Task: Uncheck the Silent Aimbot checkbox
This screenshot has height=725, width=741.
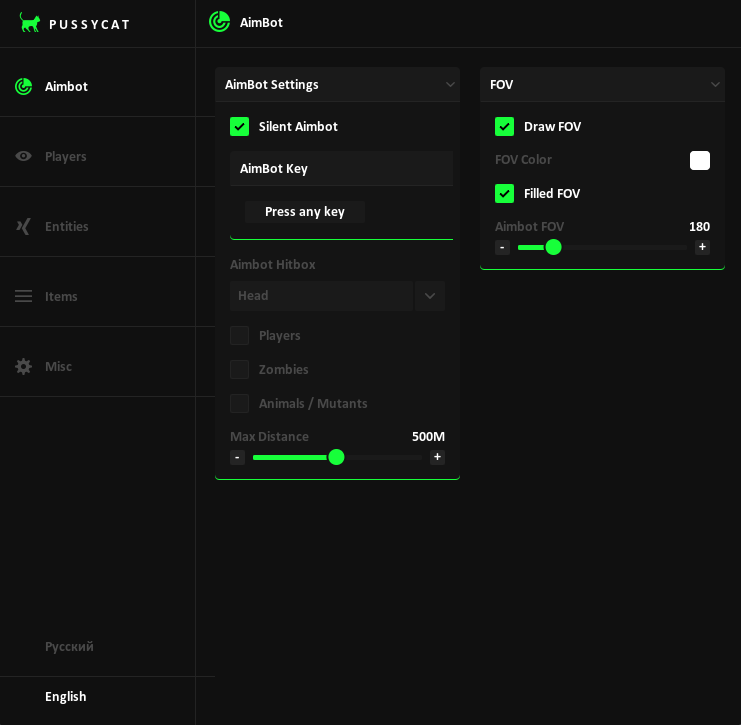Action: pos(239,126)
